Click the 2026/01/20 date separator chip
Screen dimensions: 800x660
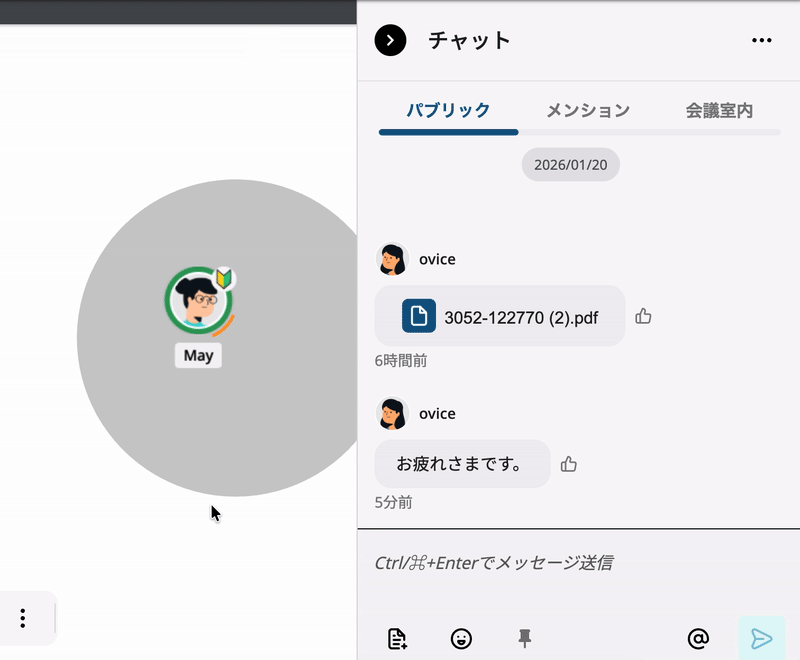pos(570,164)
